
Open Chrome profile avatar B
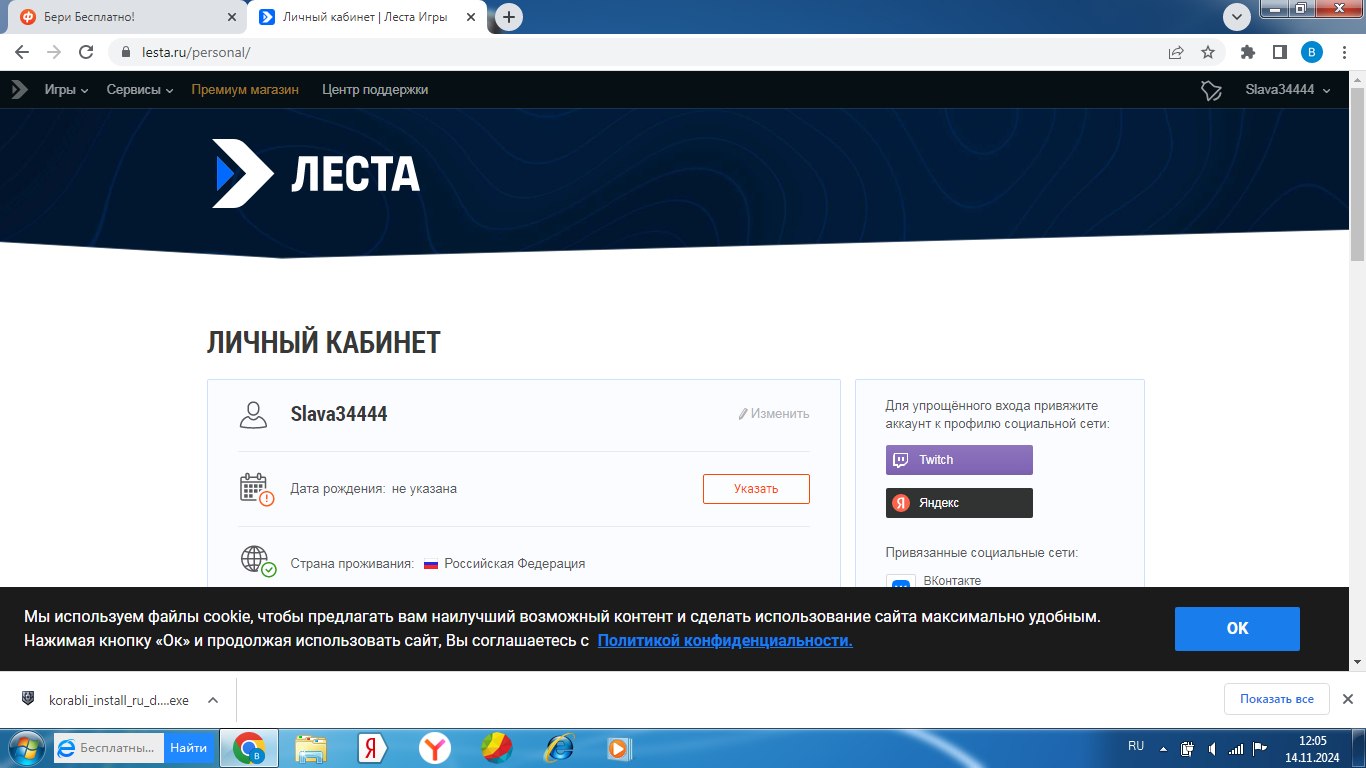coord(1311,52)
